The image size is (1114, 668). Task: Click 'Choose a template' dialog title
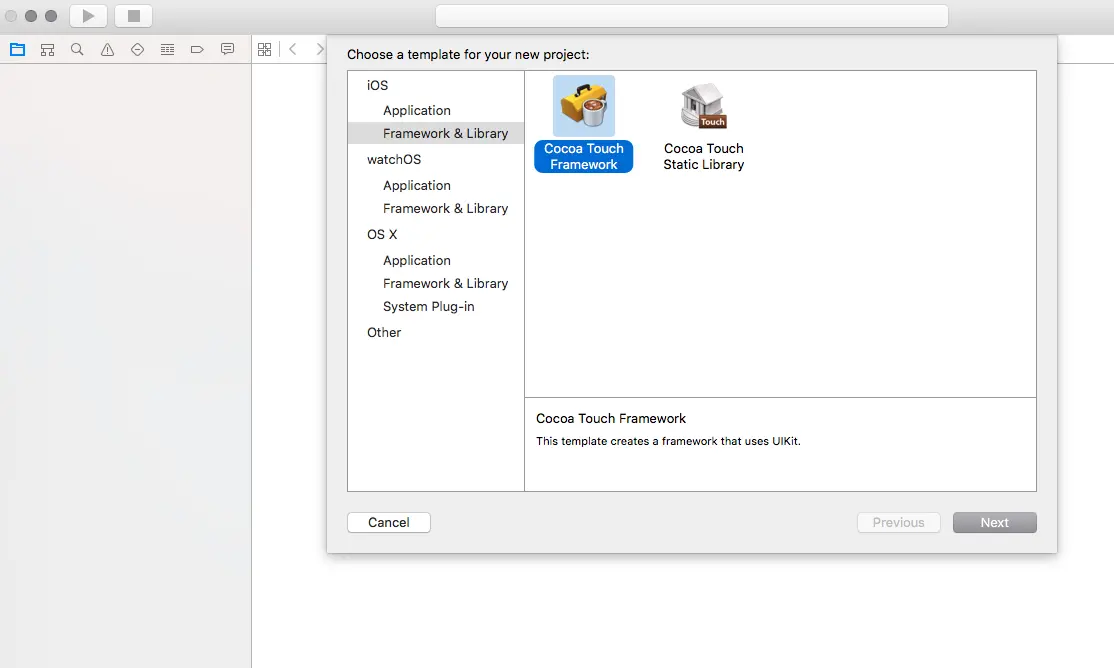point(468,55)
